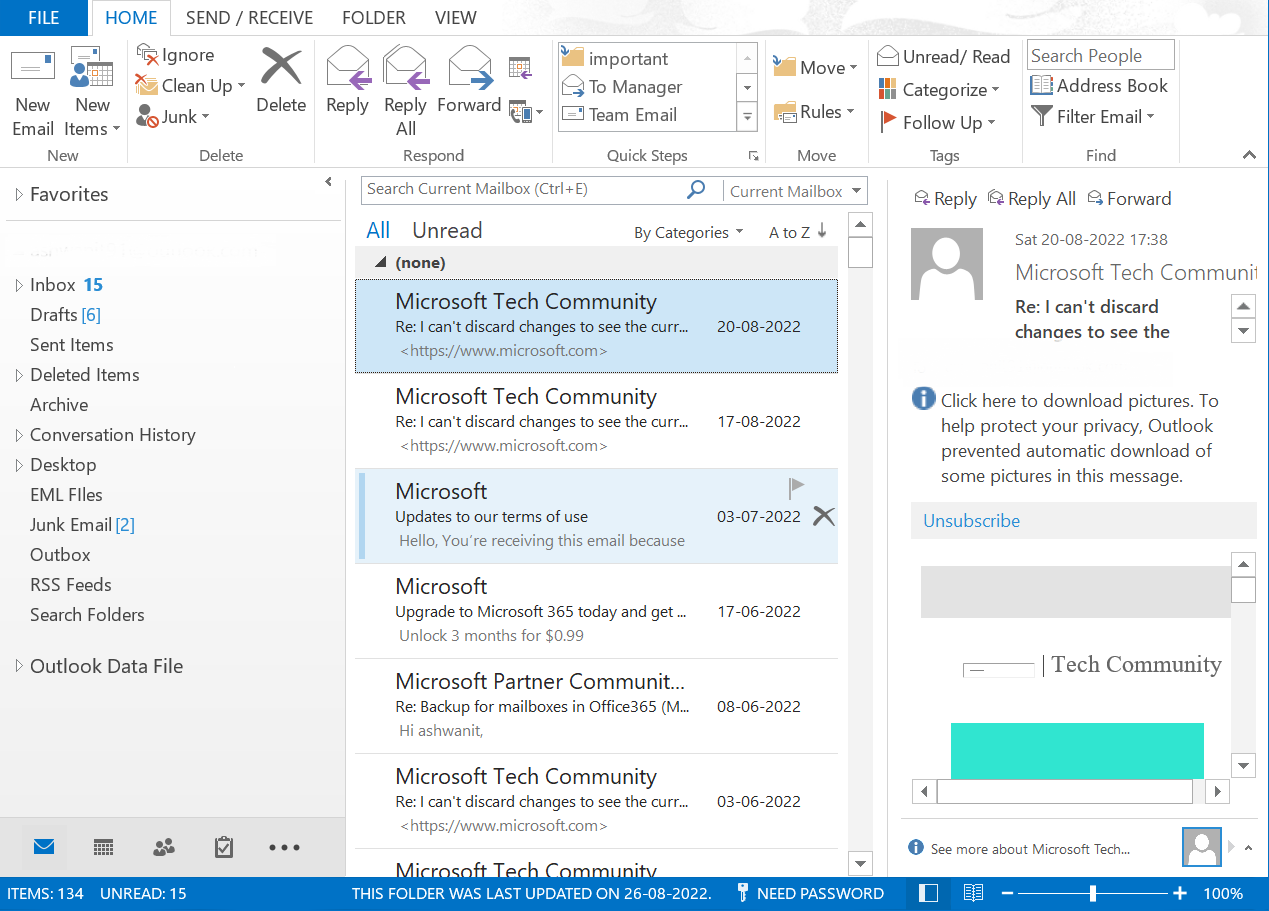
Task: Expand the Deleted Items folder
Action: [x=19, y=375]
